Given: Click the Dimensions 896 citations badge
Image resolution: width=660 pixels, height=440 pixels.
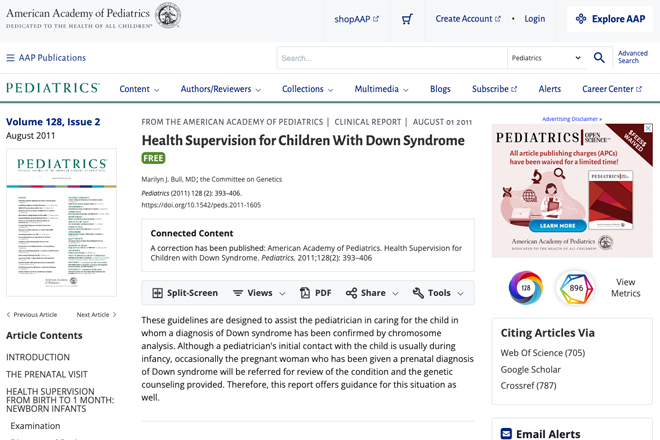Looking at the screenshot, I should click(x=576, y=288).
